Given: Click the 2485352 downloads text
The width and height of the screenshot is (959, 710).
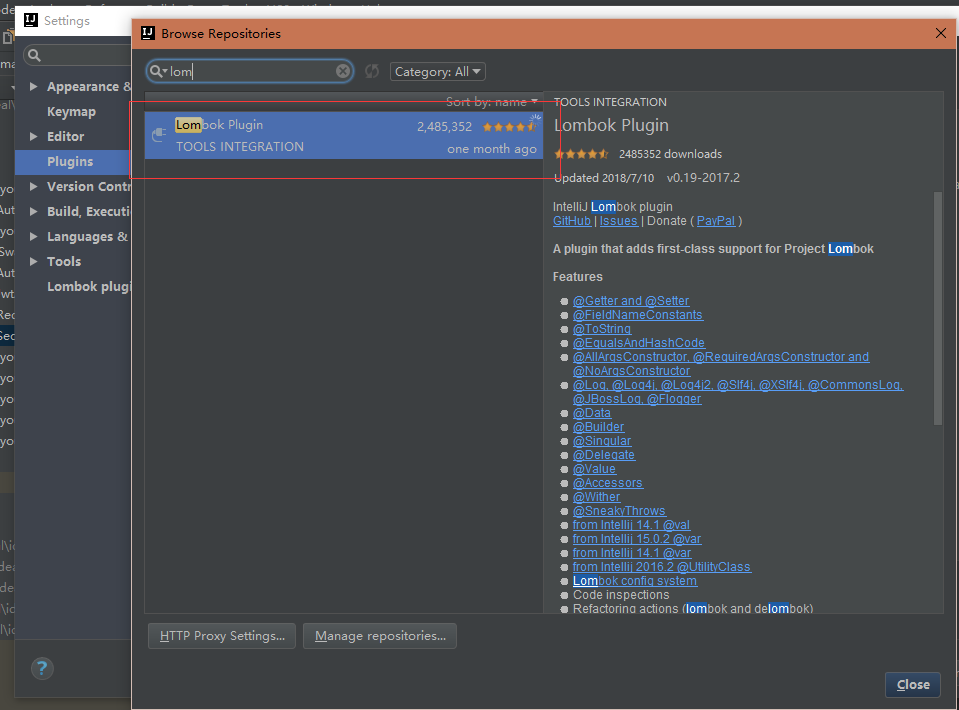Looking at the screenshot, I should [x=670, y=154].
